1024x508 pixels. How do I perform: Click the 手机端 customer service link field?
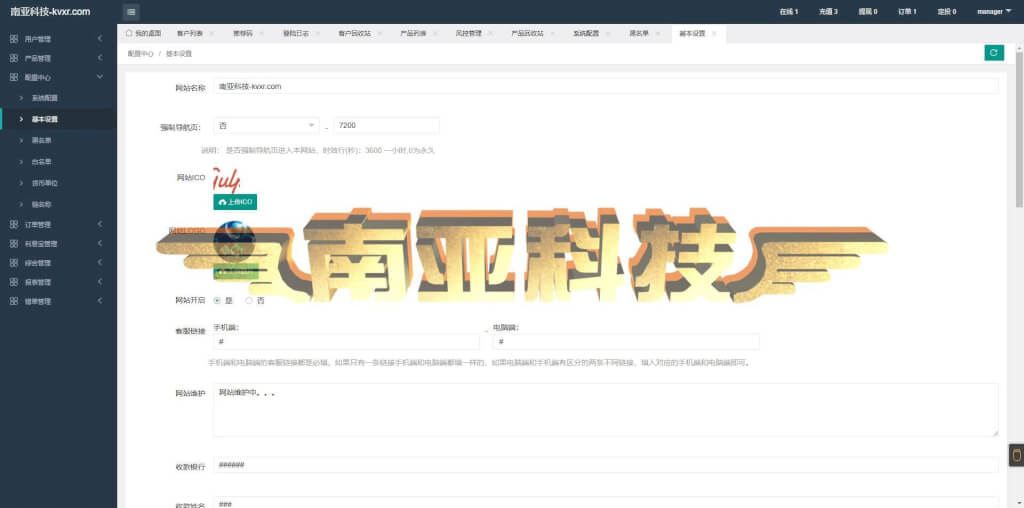point(346,342)
